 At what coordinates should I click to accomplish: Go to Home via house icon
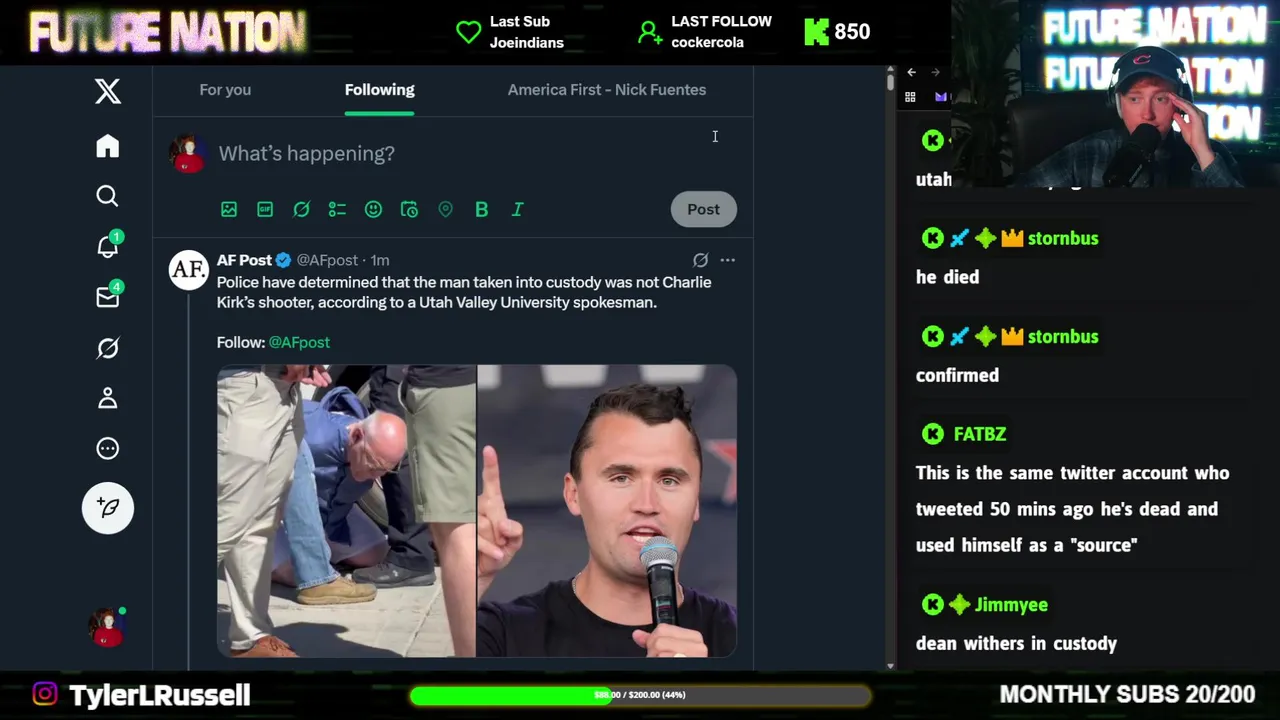pyautogui.click(x=108, y=146)
